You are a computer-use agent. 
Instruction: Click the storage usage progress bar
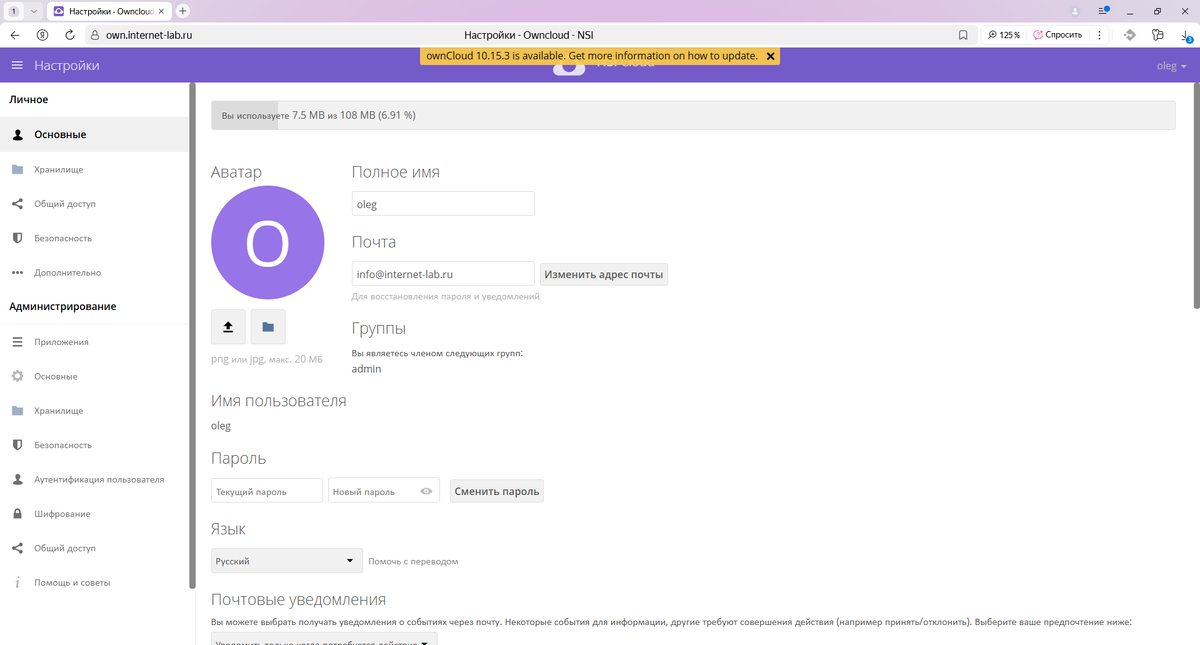[693, 115]
